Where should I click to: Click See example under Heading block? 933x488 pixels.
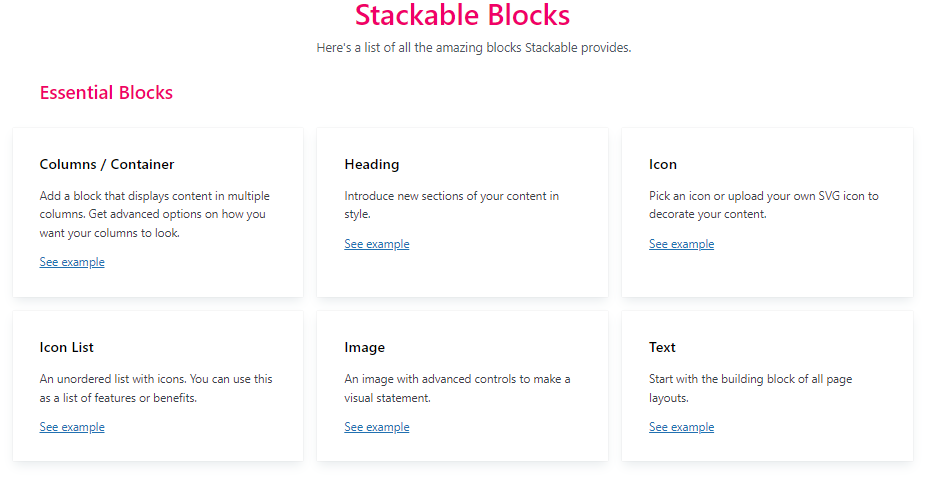377,244
